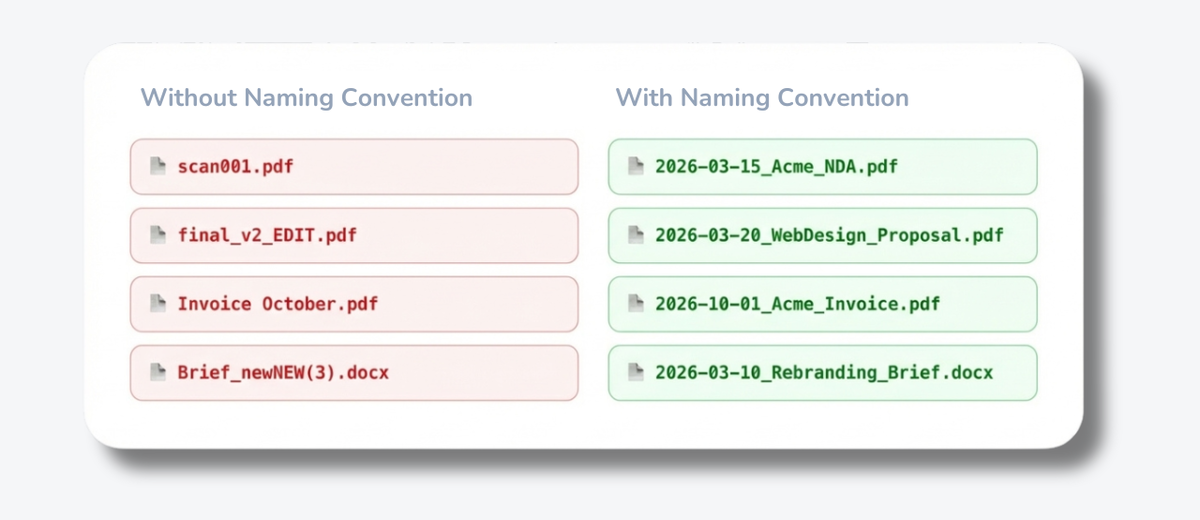Click the With Naming Convention heading
This screenshot has height=520, width=1200.
(x=762, y=98)
